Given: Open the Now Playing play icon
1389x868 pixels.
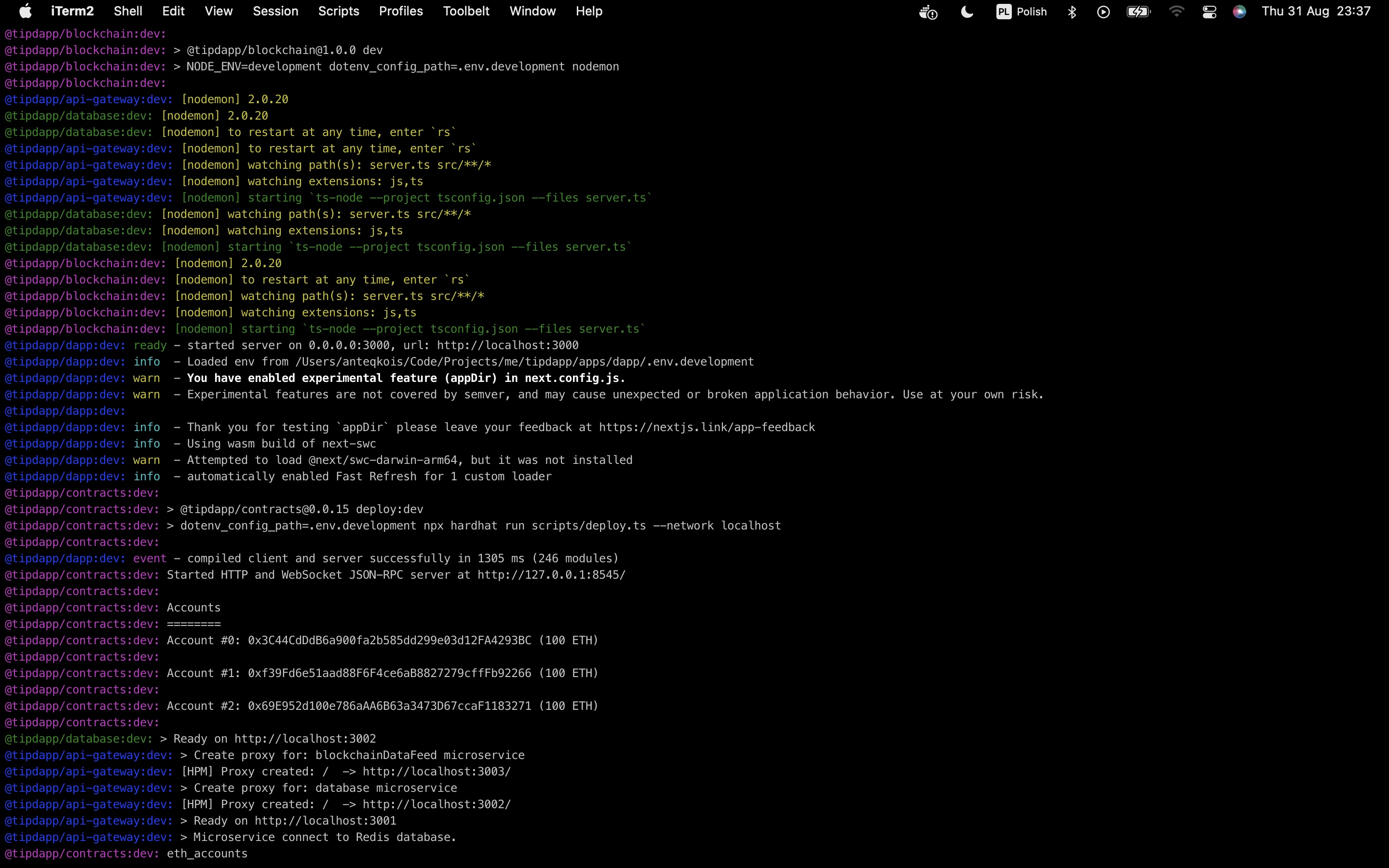Looking at the screenshot, I should tap(1103, 12).
